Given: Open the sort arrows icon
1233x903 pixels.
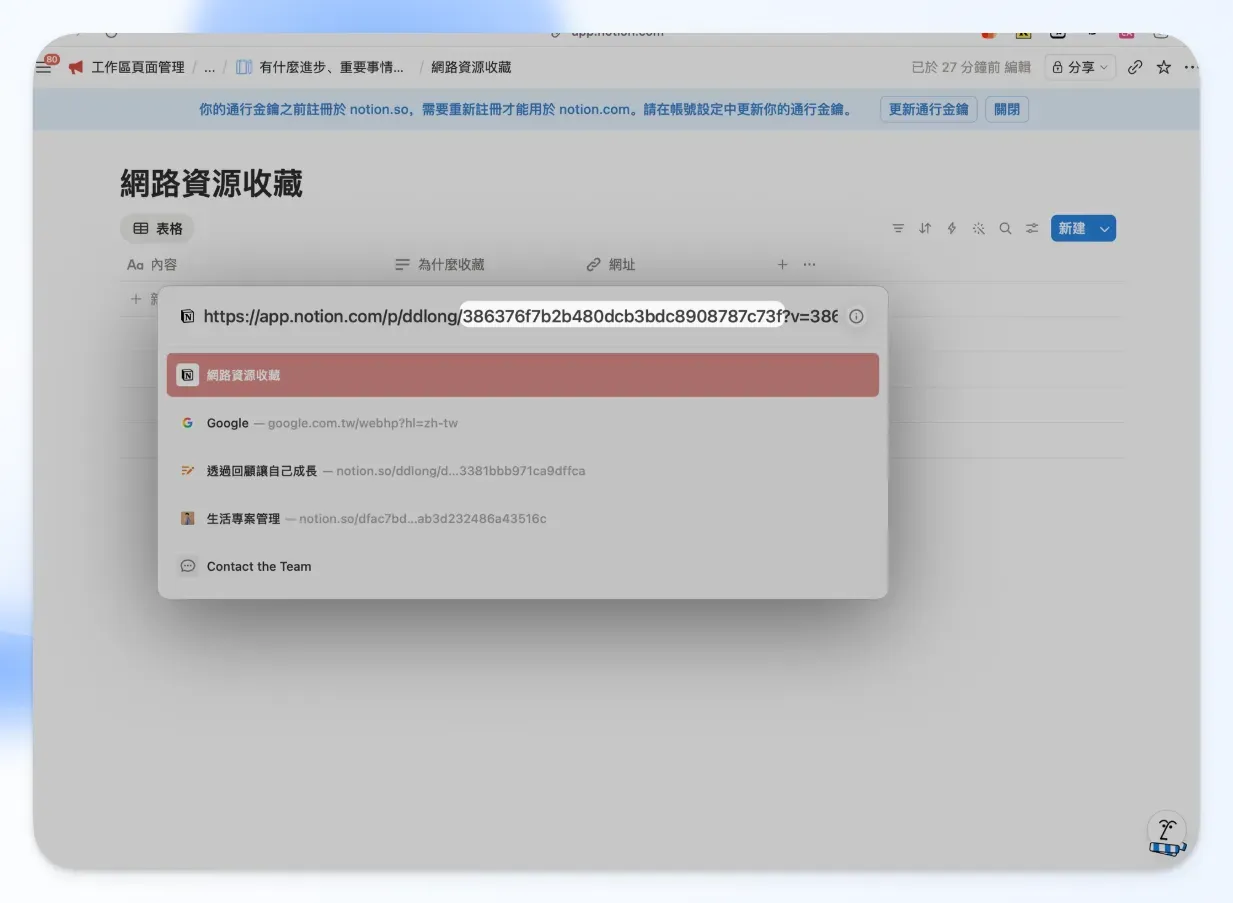Looking at the screenshot, I should pos(925,228).
